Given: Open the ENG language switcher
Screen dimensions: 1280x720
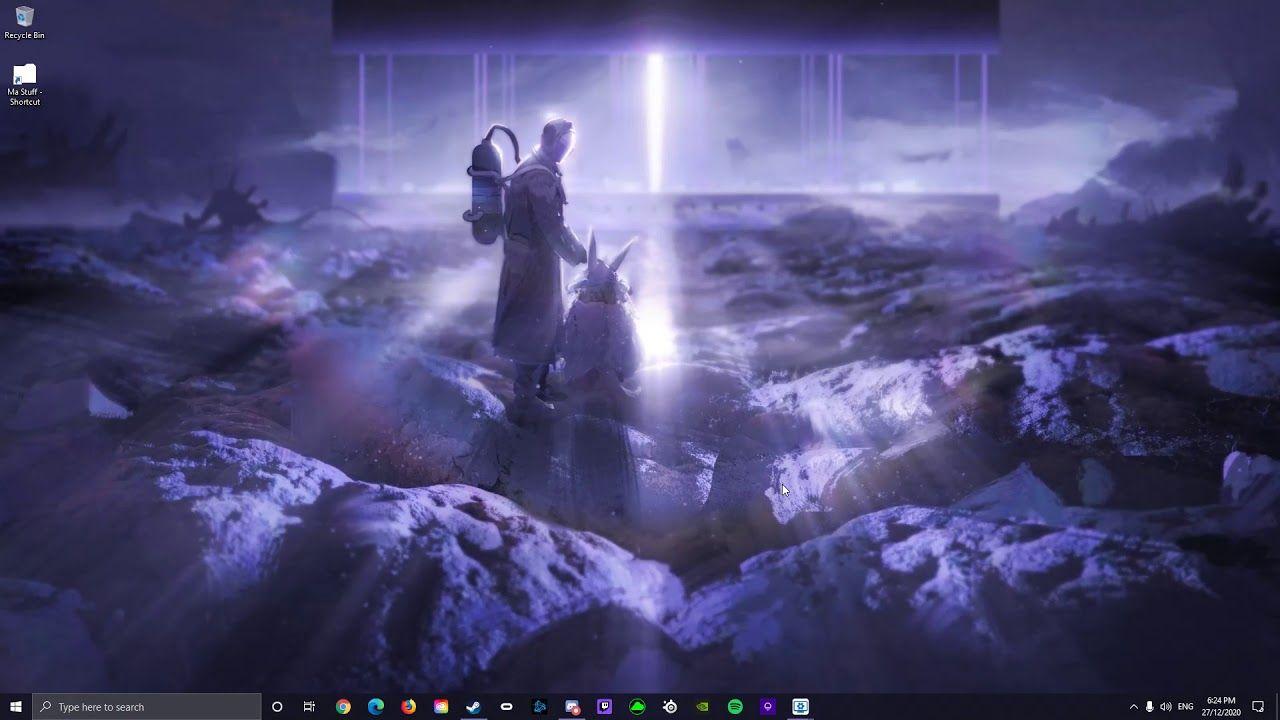Looking at the screenshot, I should pyautogui.click(x=1185, y=707).
